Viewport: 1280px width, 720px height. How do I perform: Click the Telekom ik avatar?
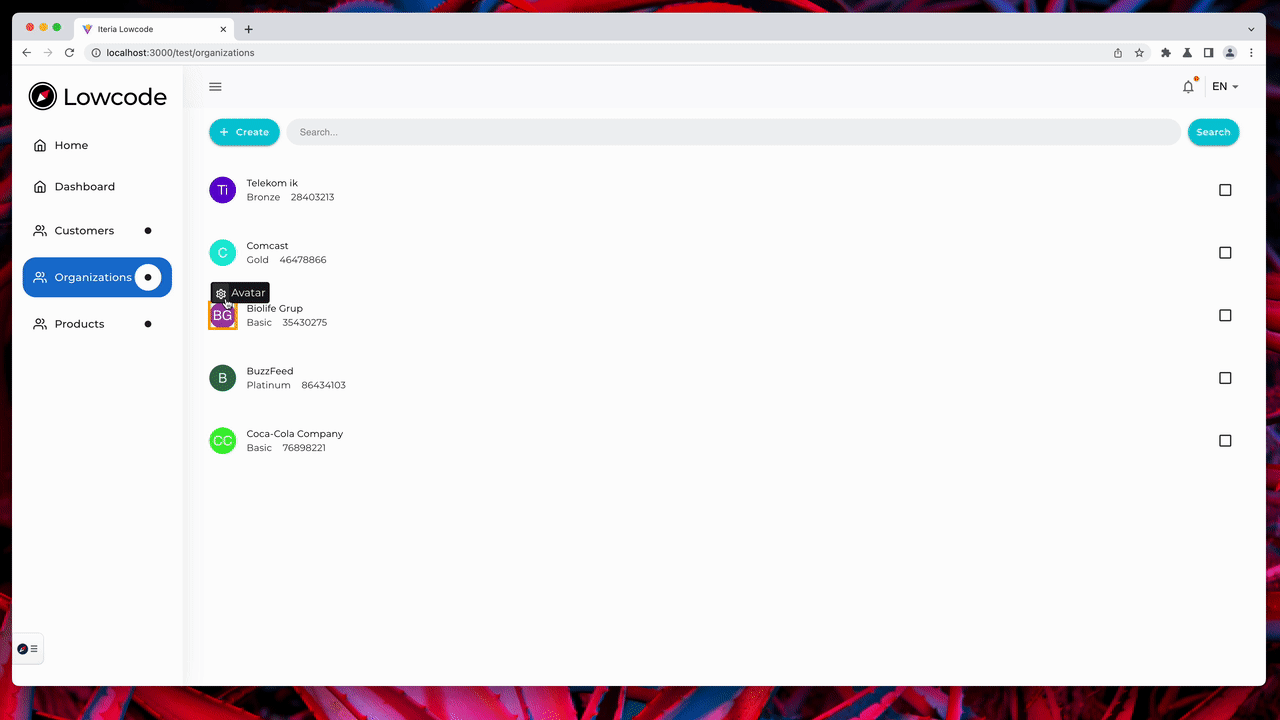[x=222, y=190]
